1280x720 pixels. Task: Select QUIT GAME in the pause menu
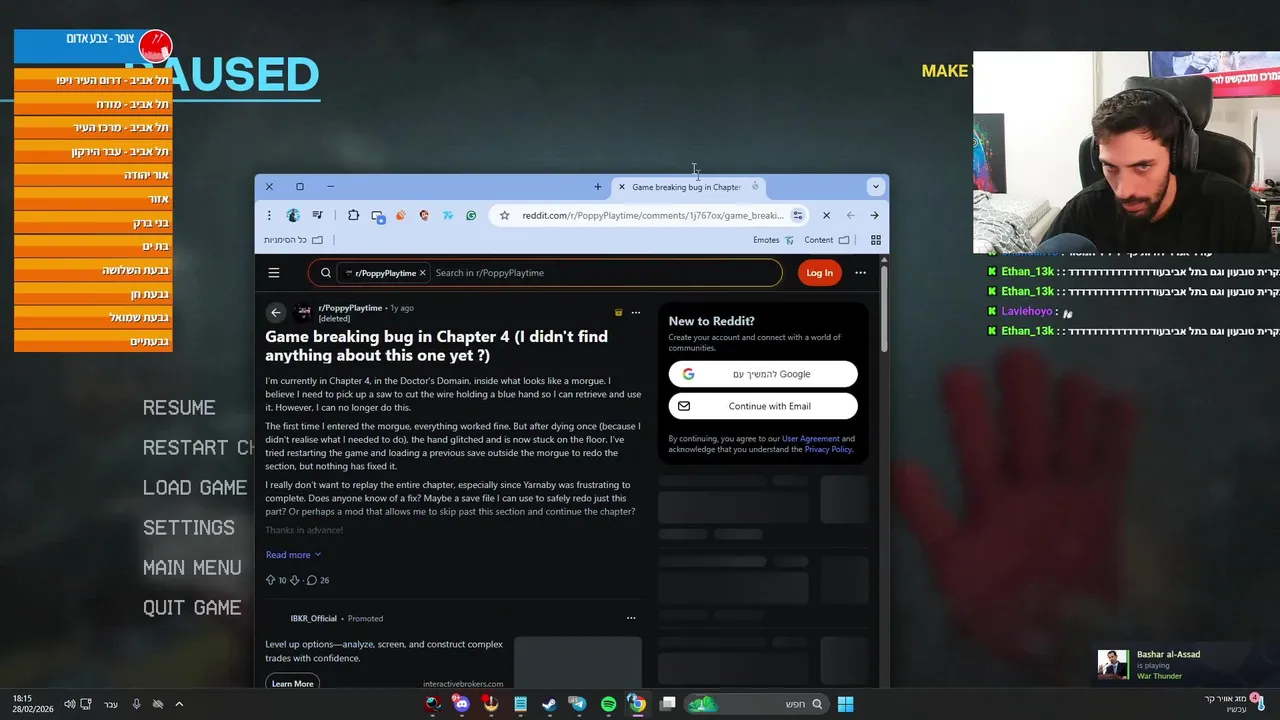192,608
